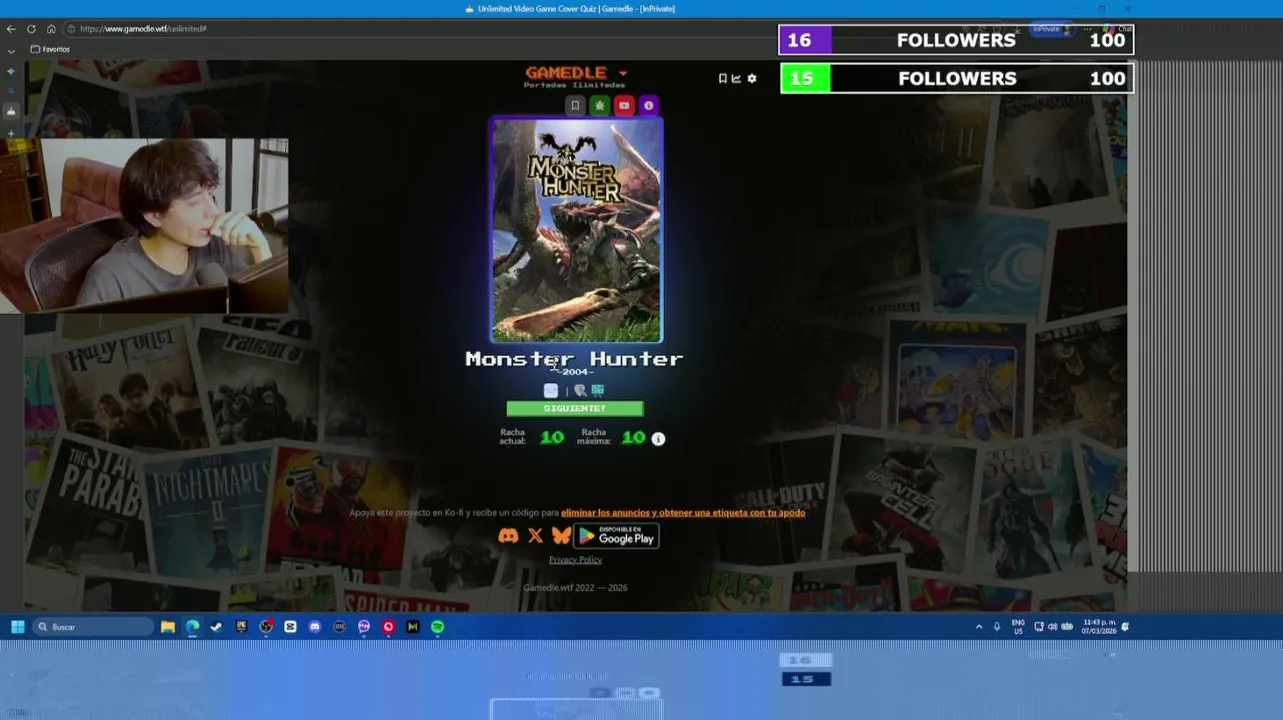Open the statistics chart icon in header
Image resolution: width=1283 pixels, height=720 pixels.
(x=737, y=79)
